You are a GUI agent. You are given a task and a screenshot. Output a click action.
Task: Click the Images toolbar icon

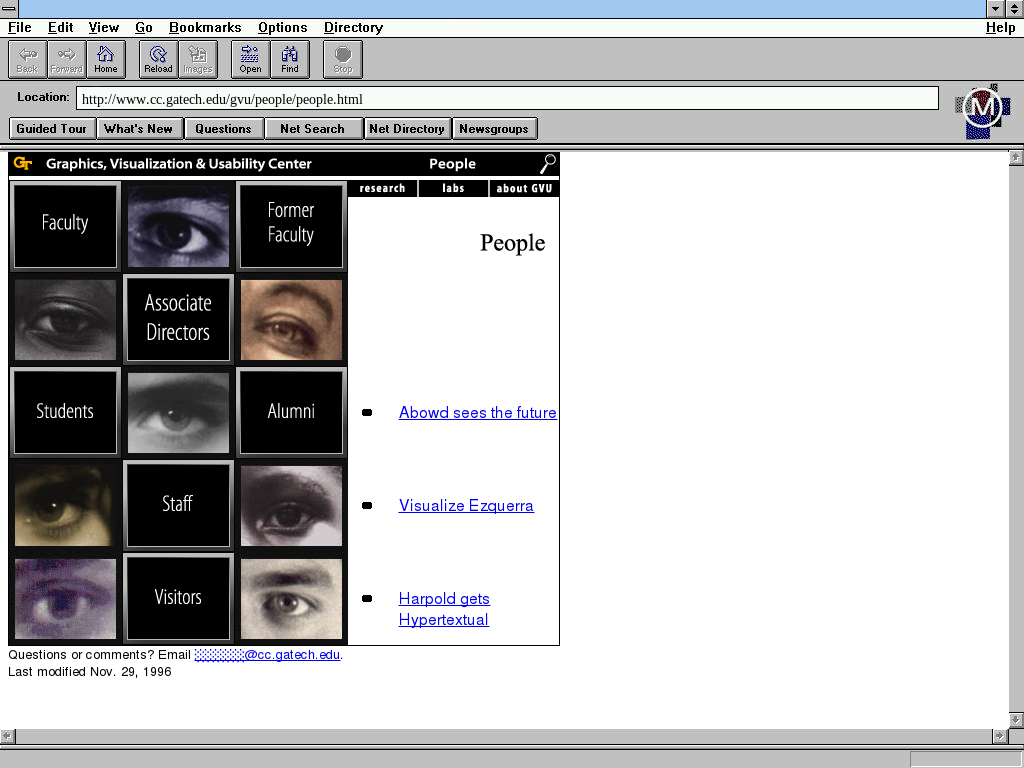pyautogui.click(x=197, y=59)
